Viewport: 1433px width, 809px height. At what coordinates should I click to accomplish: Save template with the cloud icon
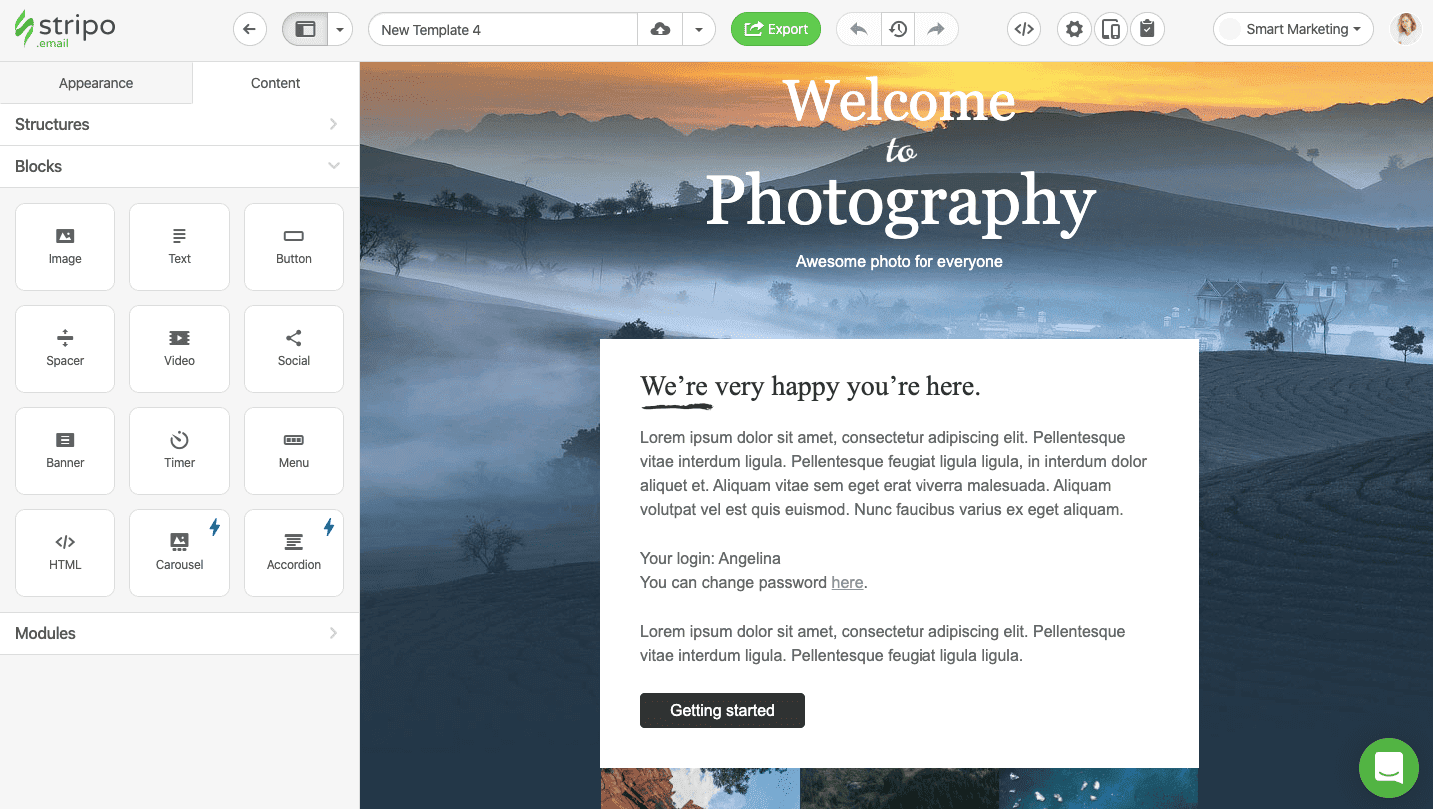pyautogui.click(x=659, y=29)
